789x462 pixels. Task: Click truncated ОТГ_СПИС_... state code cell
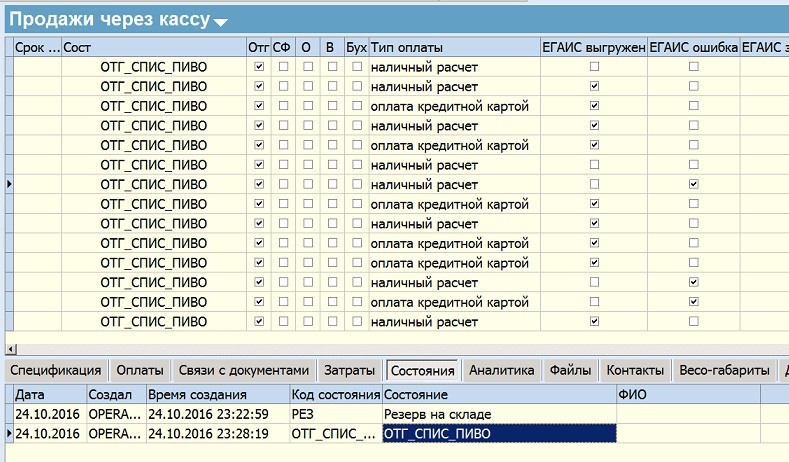336,433
